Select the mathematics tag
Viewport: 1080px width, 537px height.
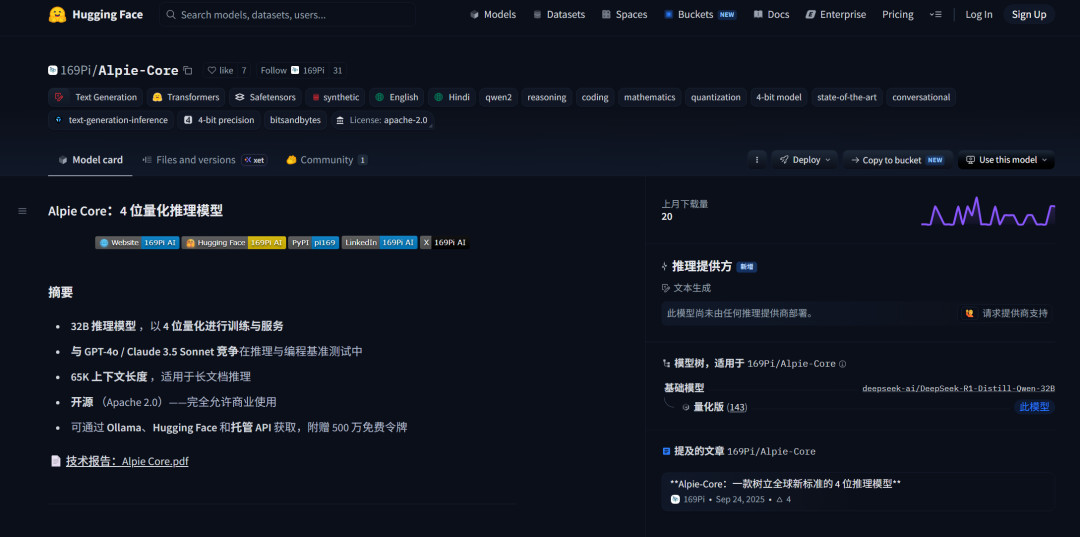[x=650, y=97]
